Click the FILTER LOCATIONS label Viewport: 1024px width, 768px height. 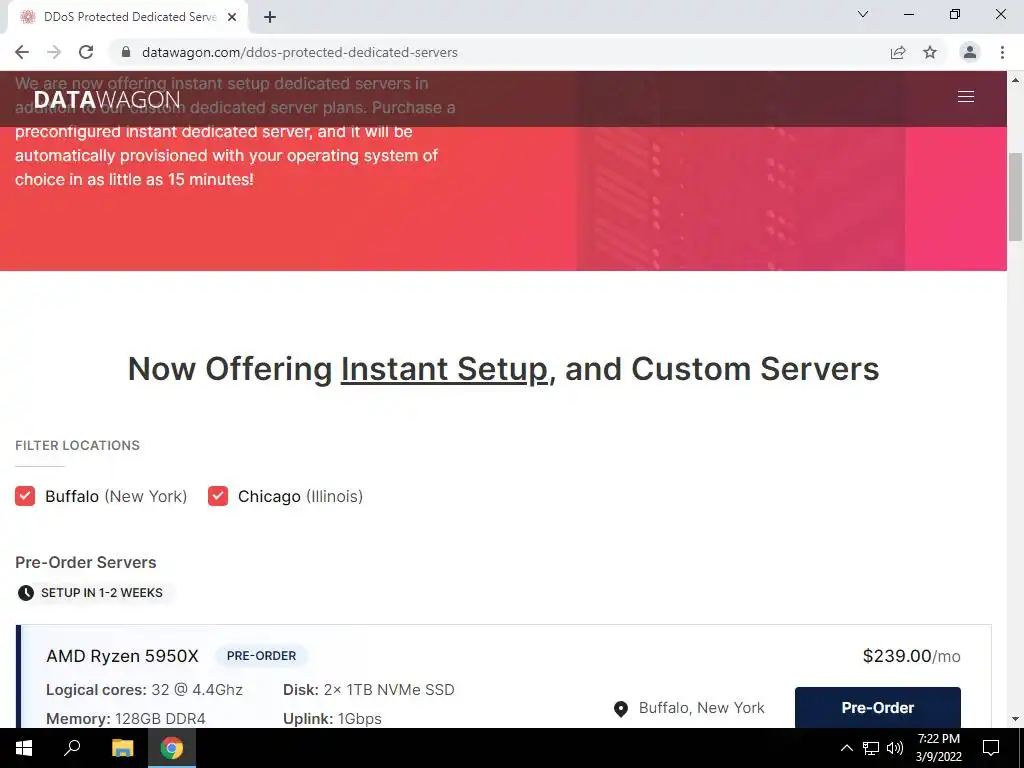pyautogui.click(x=77, y=445)
